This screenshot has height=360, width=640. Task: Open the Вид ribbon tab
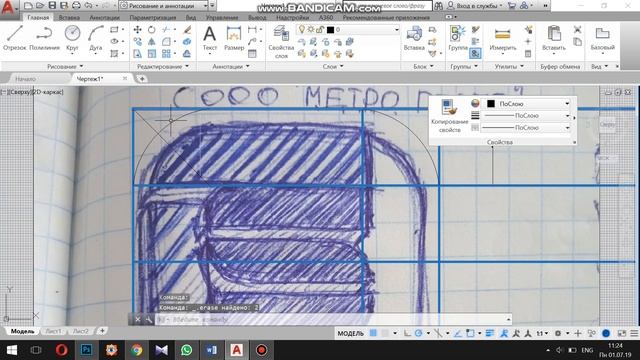[191, 18]
